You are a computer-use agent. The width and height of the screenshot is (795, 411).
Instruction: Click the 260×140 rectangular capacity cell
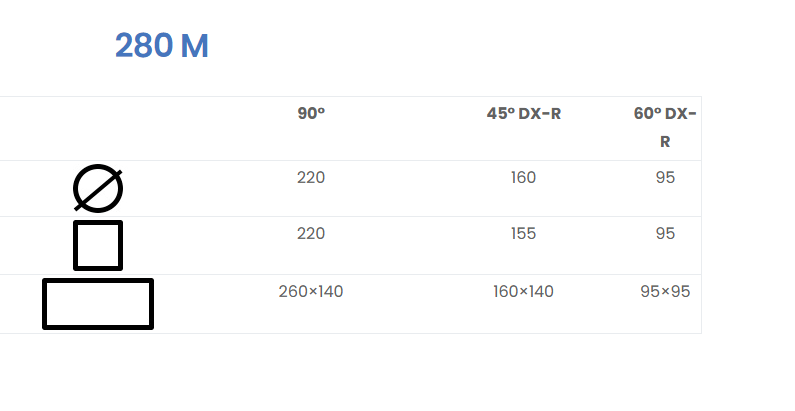(x=311, y=291)
